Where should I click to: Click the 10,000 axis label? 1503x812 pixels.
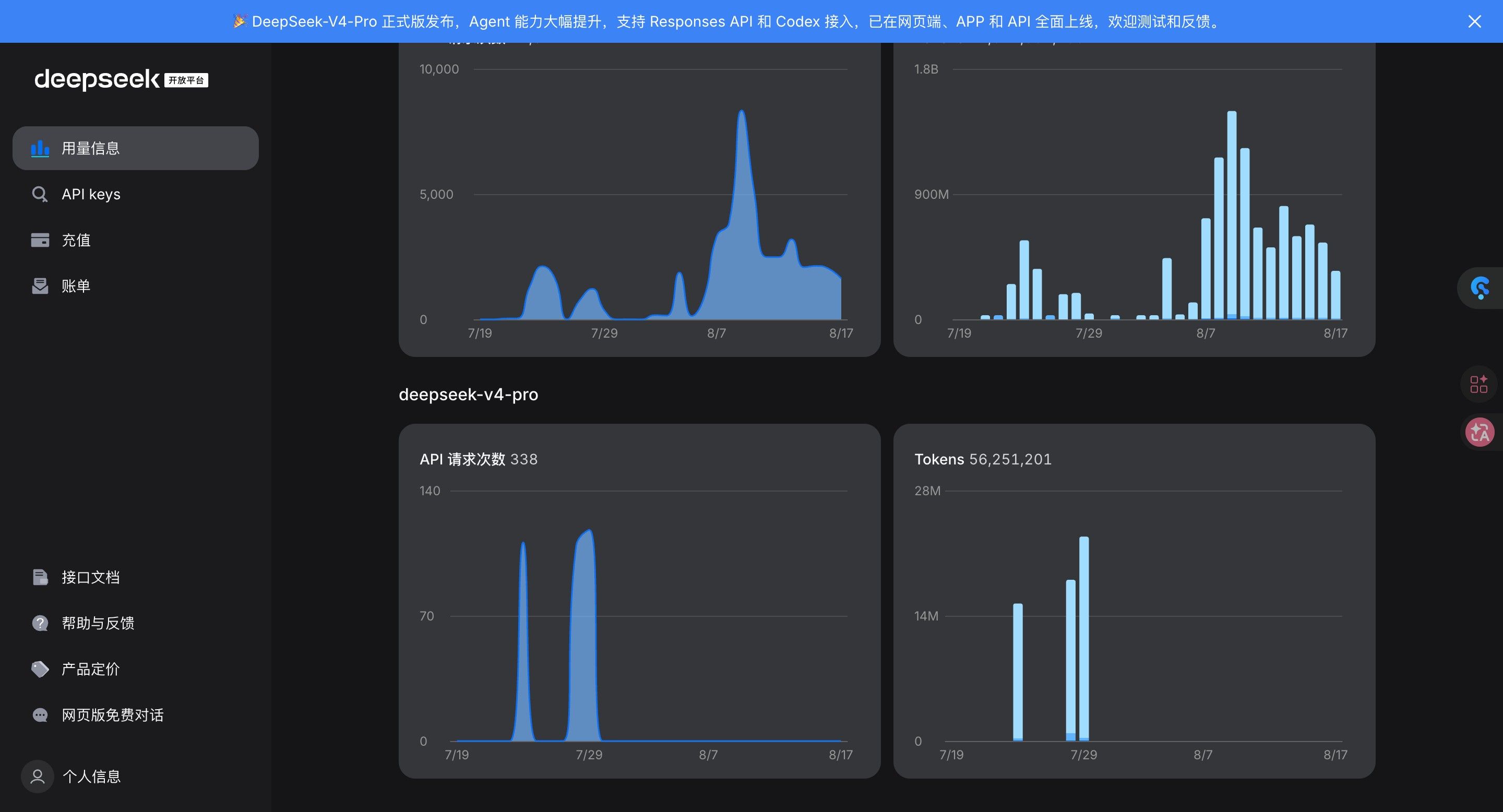pos(439,69)
